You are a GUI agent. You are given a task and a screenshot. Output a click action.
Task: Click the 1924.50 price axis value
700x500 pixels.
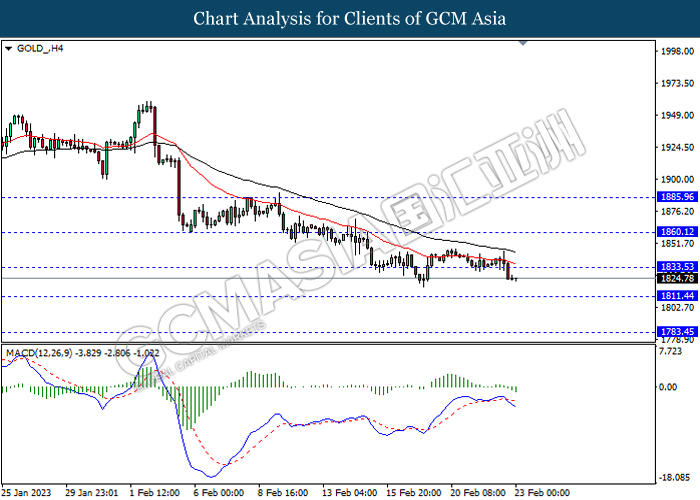tap(677, 147)
